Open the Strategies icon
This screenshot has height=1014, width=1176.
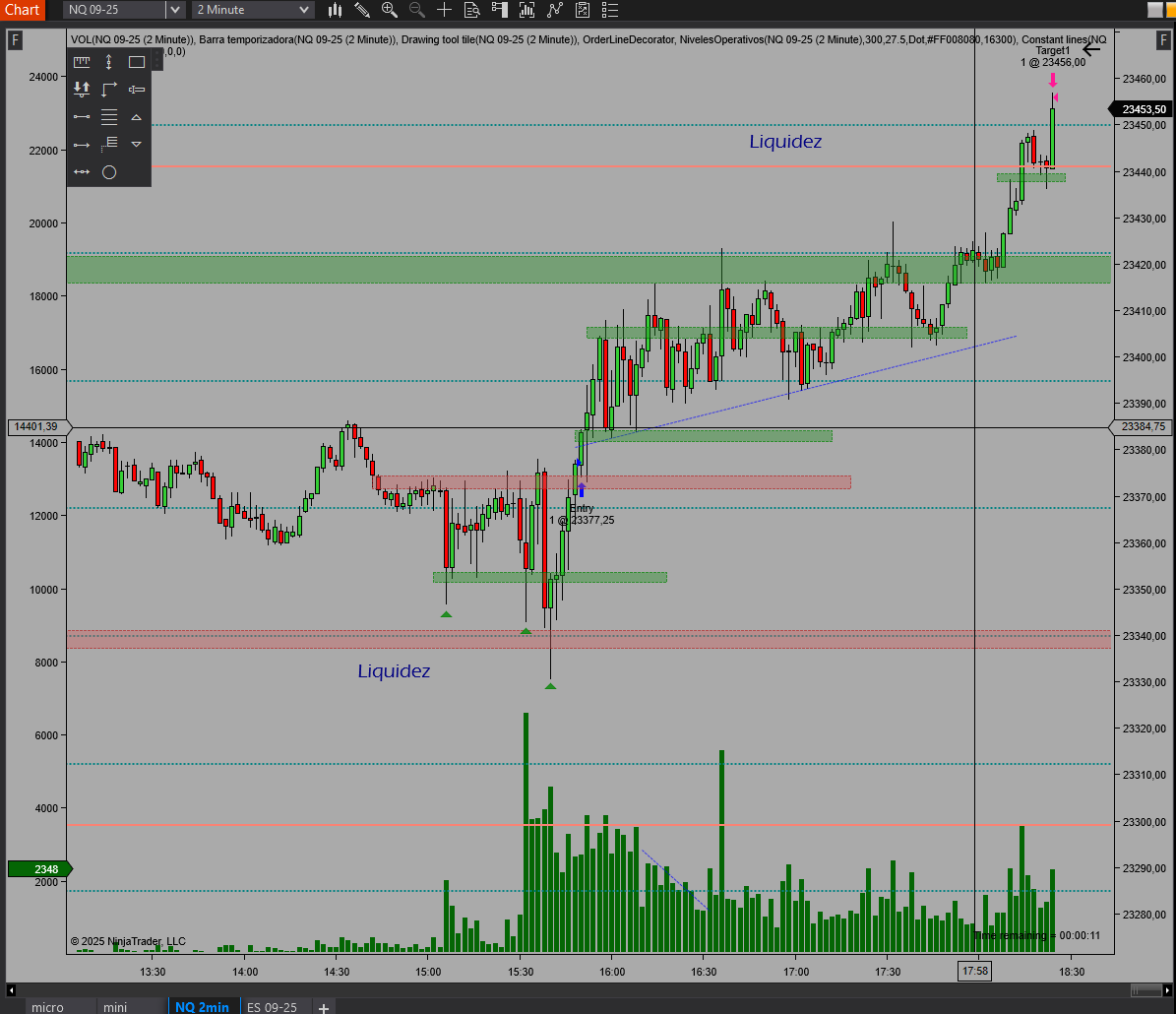click(582, 10)
